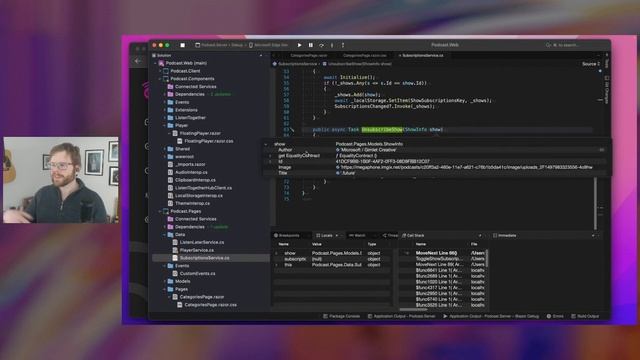The height and width of the screenshot is (360, 640).
Task: Open ListenTogetherHubClient.cs file
Action: 203,188
